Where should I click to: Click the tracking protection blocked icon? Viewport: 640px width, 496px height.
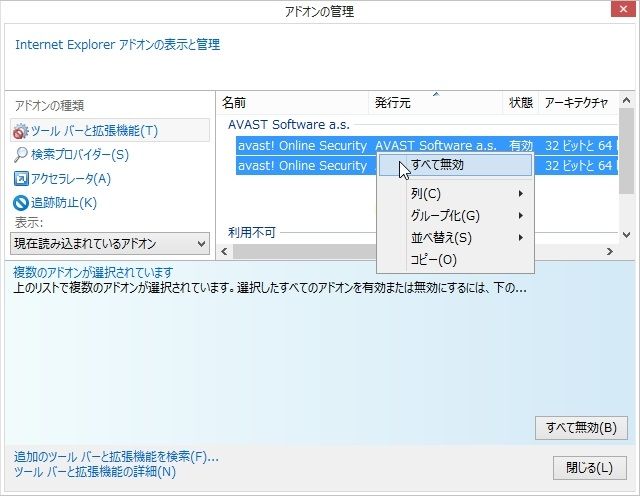[x=20, y=203]
